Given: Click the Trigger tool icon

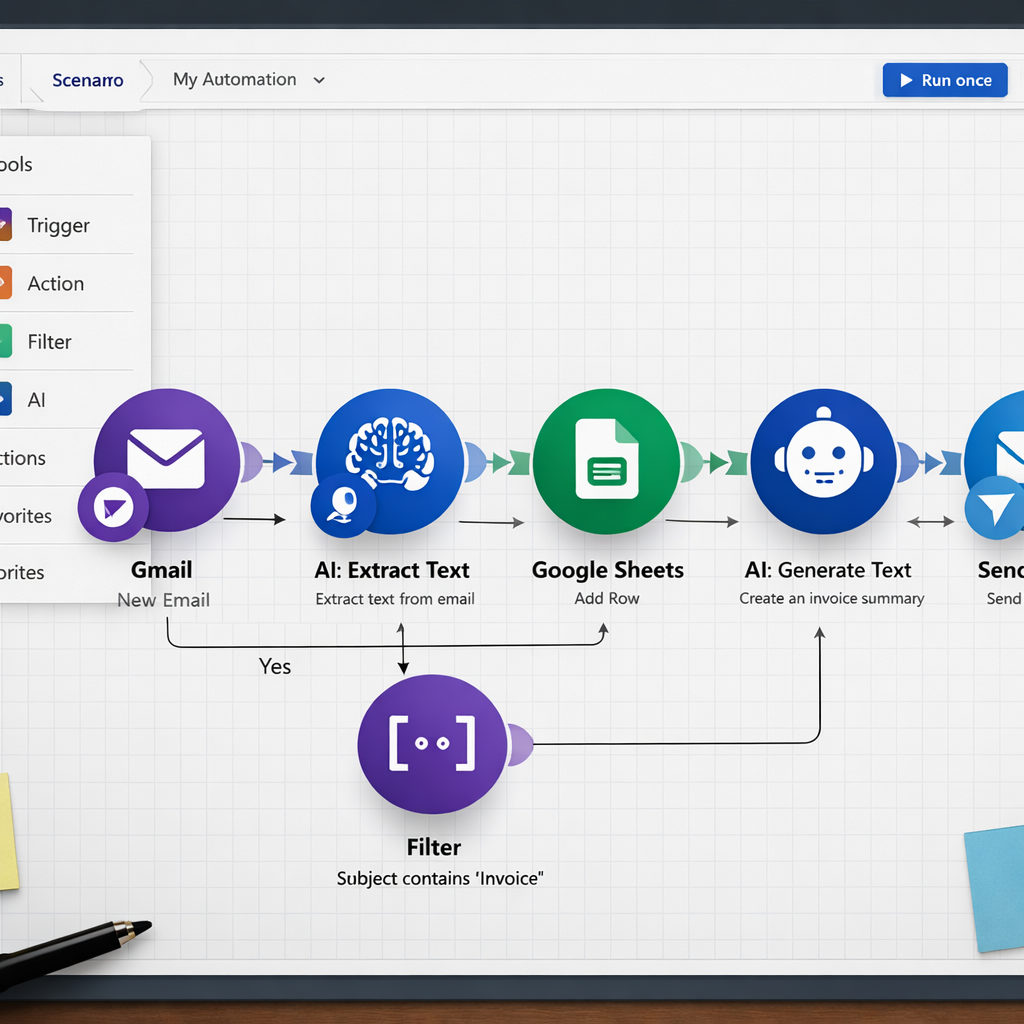Looking at the screenshot, I should point(5,225).
